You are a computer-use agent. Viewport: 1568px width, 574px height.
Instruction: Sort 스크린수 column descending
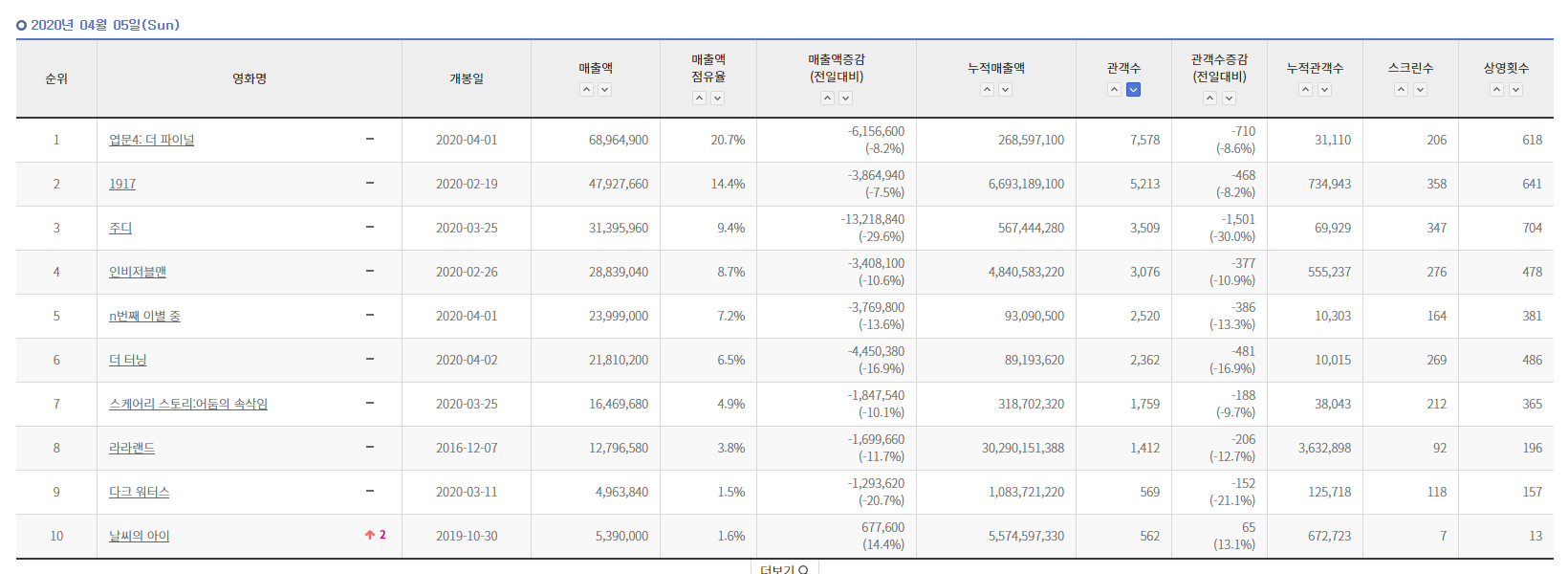tap(1421, 90)
